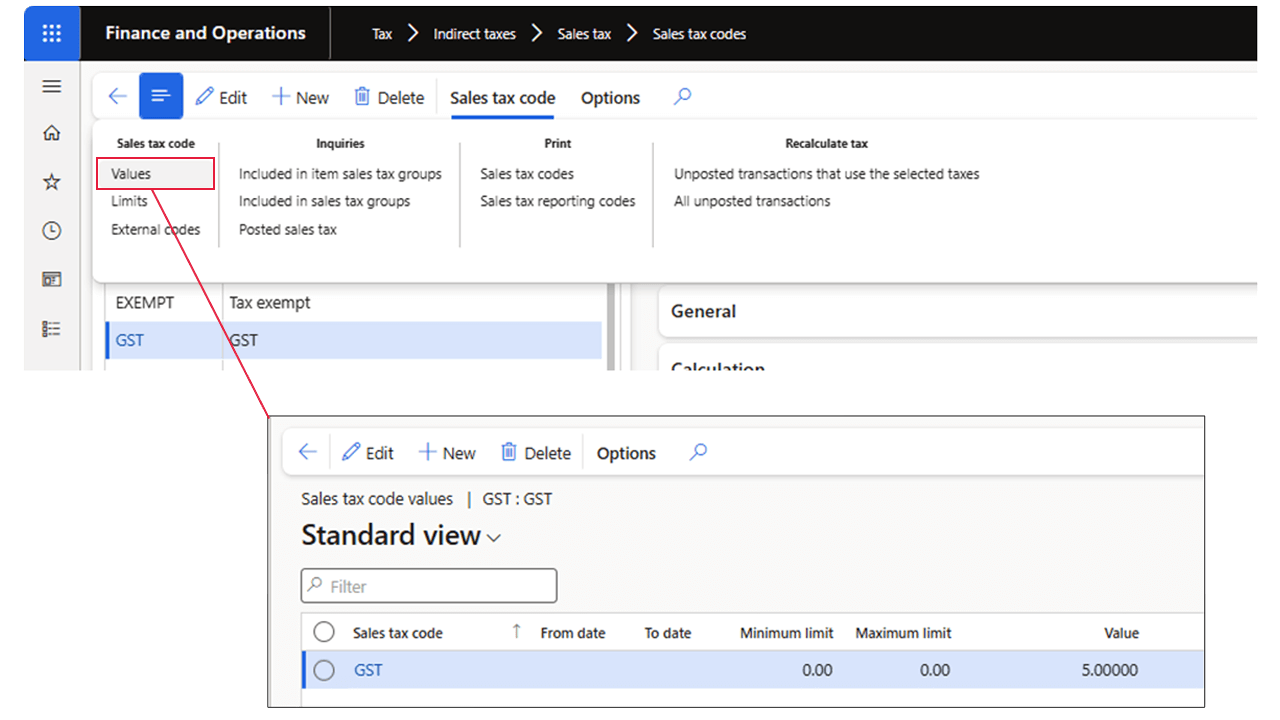Select the Options tab in top toolbar
The image size is (1280, 720).
[610, 98]
